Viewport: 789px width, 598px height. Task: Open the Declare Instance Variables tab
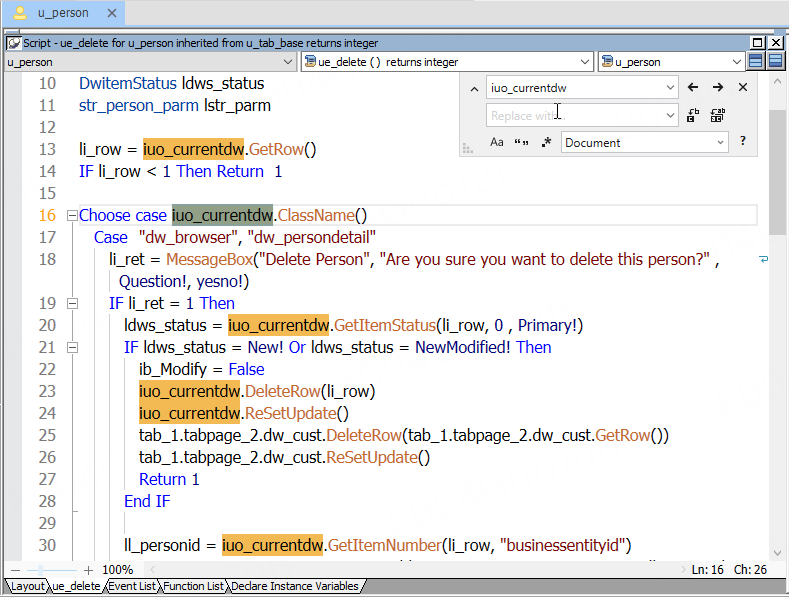coord(296,586)
